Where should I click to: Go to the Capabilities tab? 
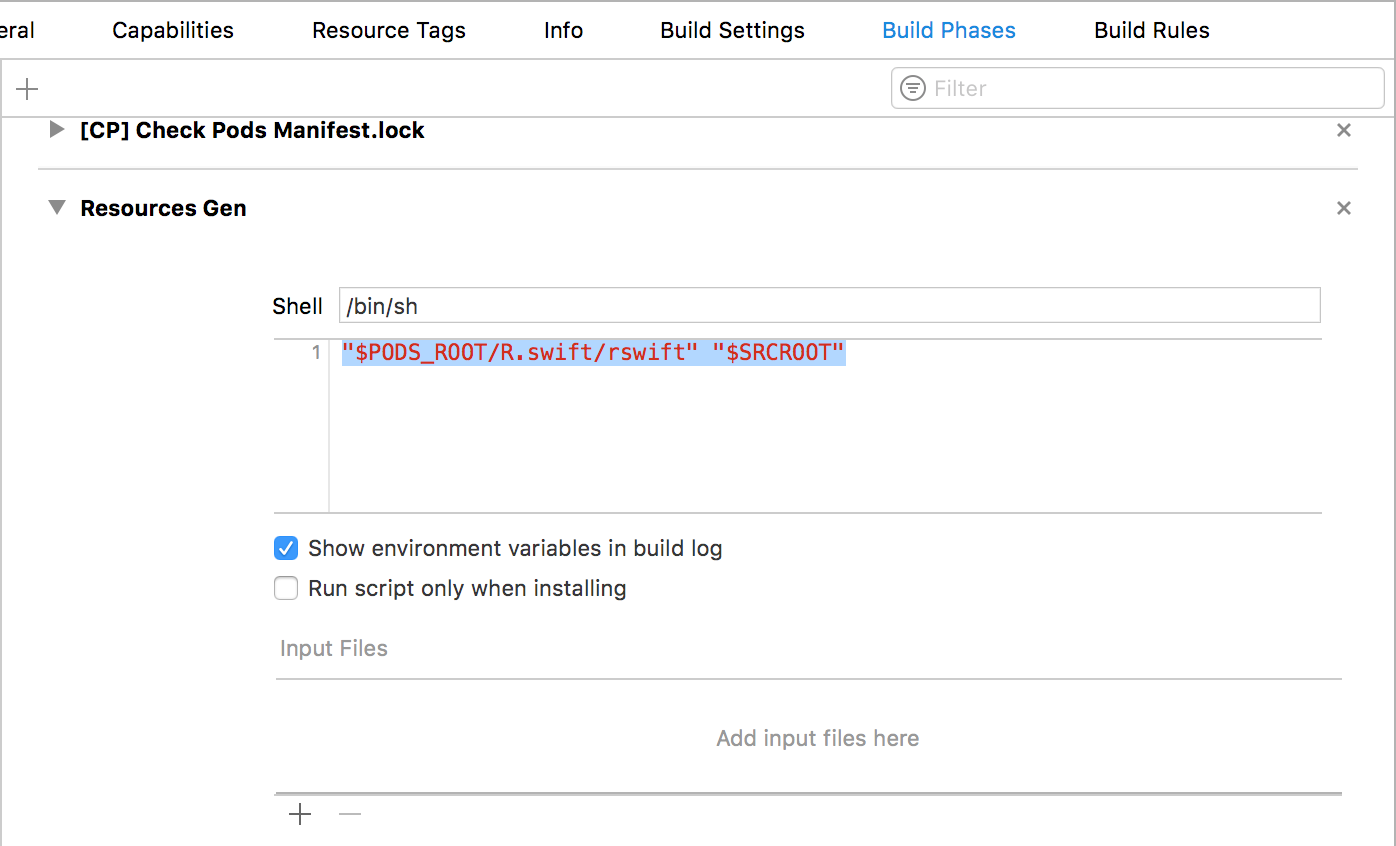pos(173,30)
